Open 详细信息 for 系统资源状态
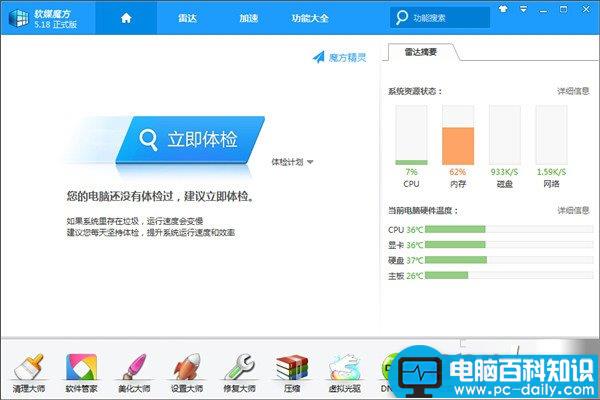This screenshot has height=400, width=600. 573,91
